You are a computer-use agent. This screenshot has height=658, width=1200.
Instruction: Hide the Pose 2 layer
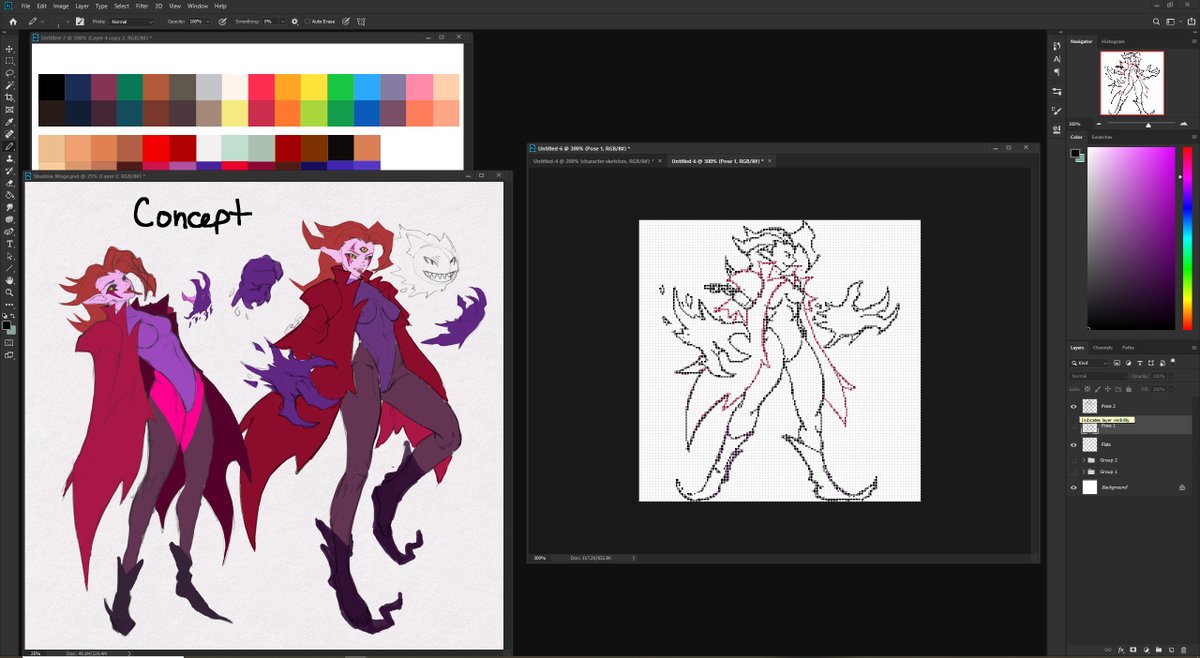pyautogui.click(x=1074, y=406)
